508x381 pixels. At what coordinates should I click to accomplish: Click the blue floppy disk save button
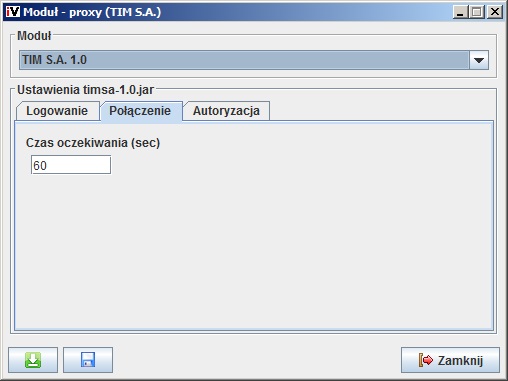click(x=88, y=360)
